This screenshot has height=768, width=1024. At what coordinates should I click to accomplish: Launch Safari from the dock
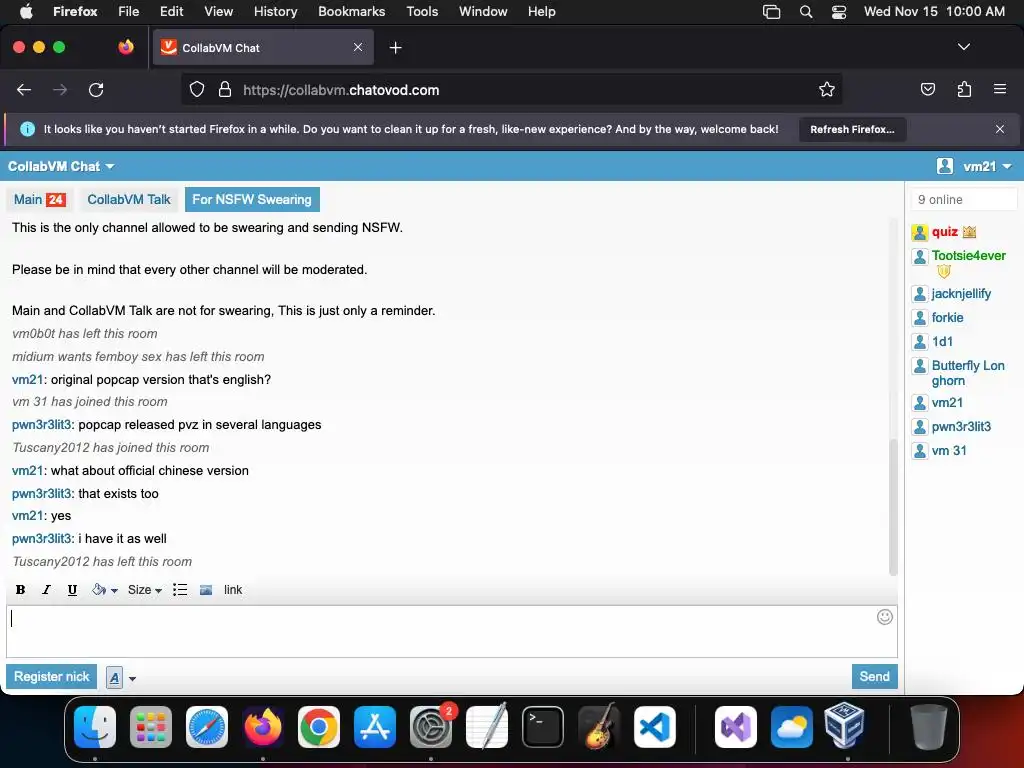(207, 727)
